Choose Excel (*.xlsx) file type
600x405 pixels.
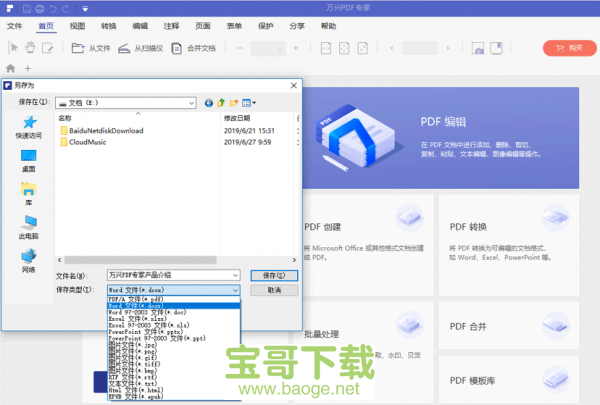pyautogui.click(x=174, y=318)
